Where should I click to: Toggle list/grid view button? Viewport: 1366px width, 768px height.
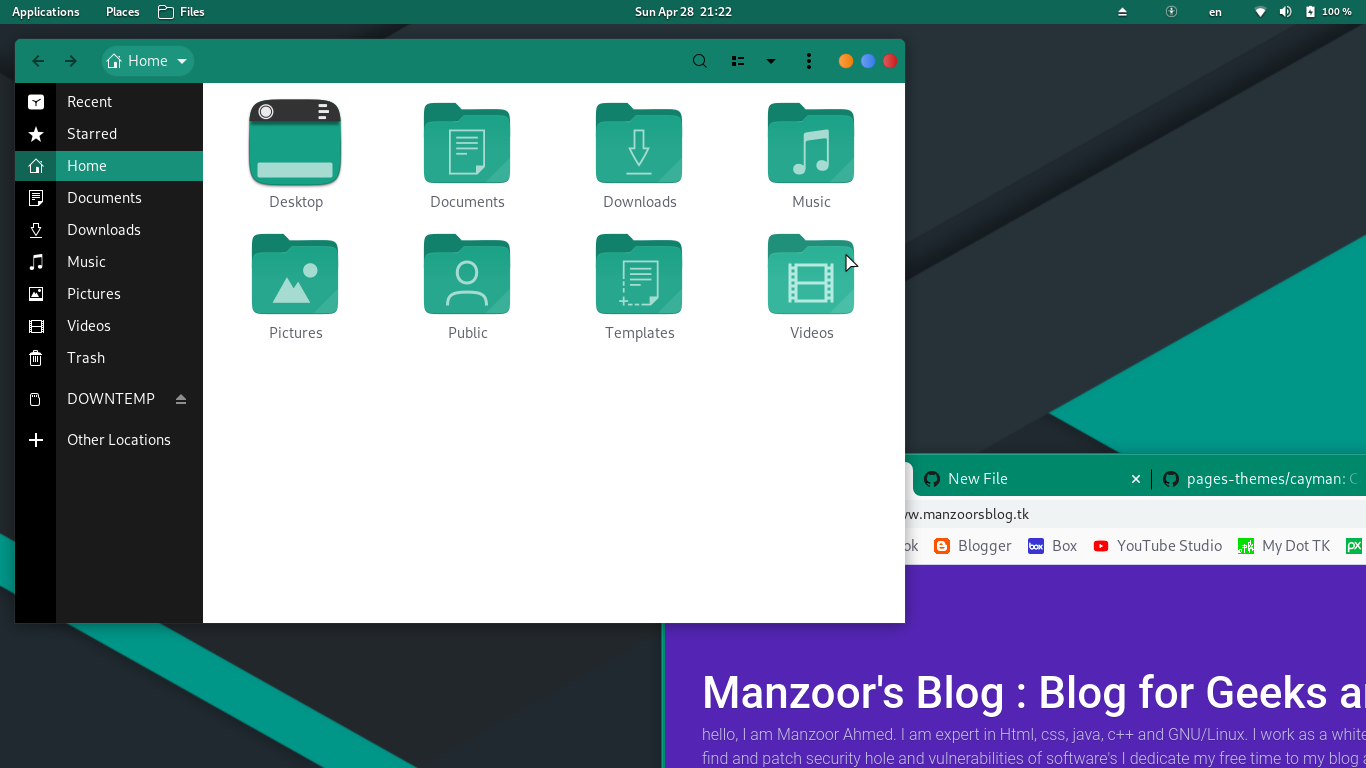tap(738, 61)
